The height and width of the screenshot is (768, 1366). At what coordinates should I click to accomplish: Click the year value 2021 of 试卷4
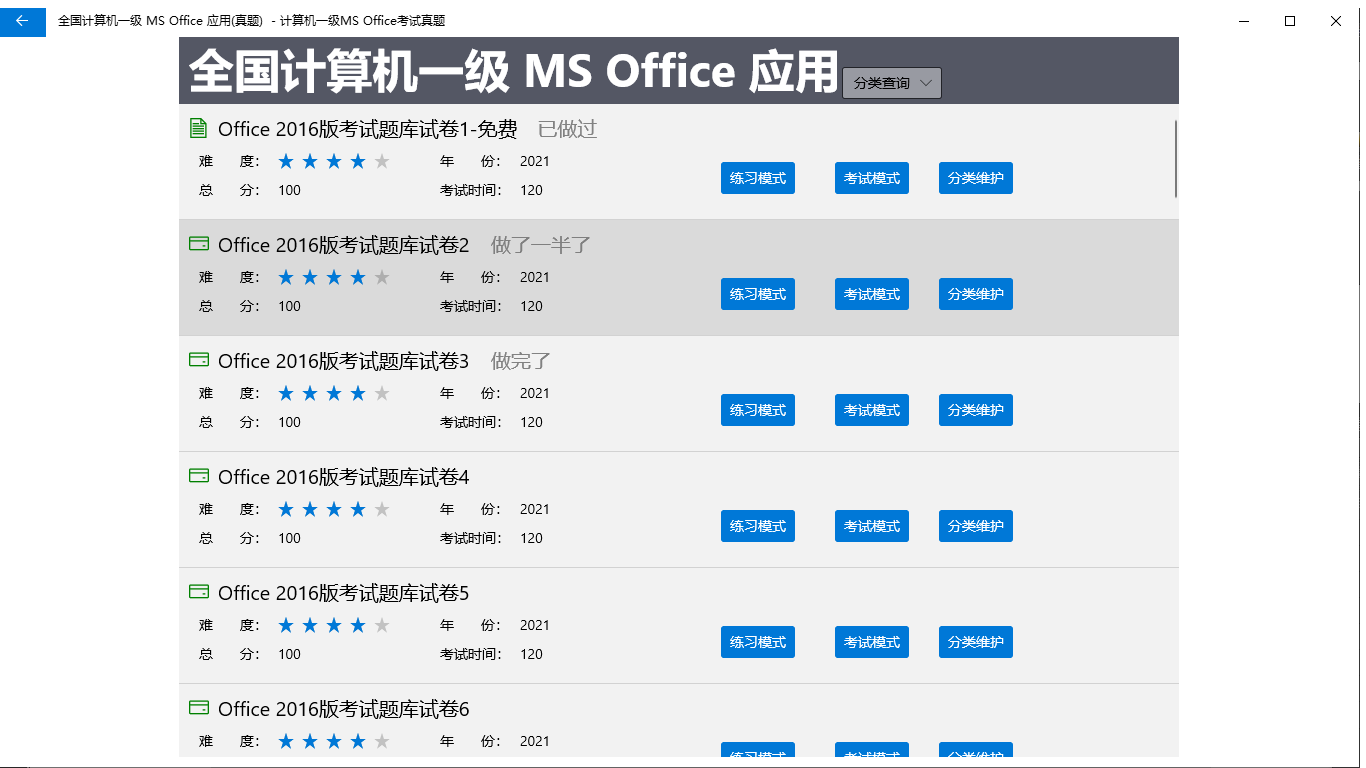point(535,509)
